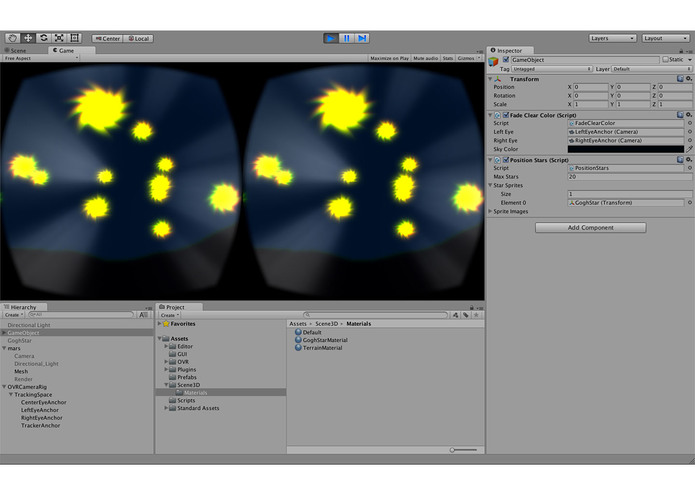Select the Scale tool
Image resolution: width=695 pixels, height=494 pixels.
(59, 38)
